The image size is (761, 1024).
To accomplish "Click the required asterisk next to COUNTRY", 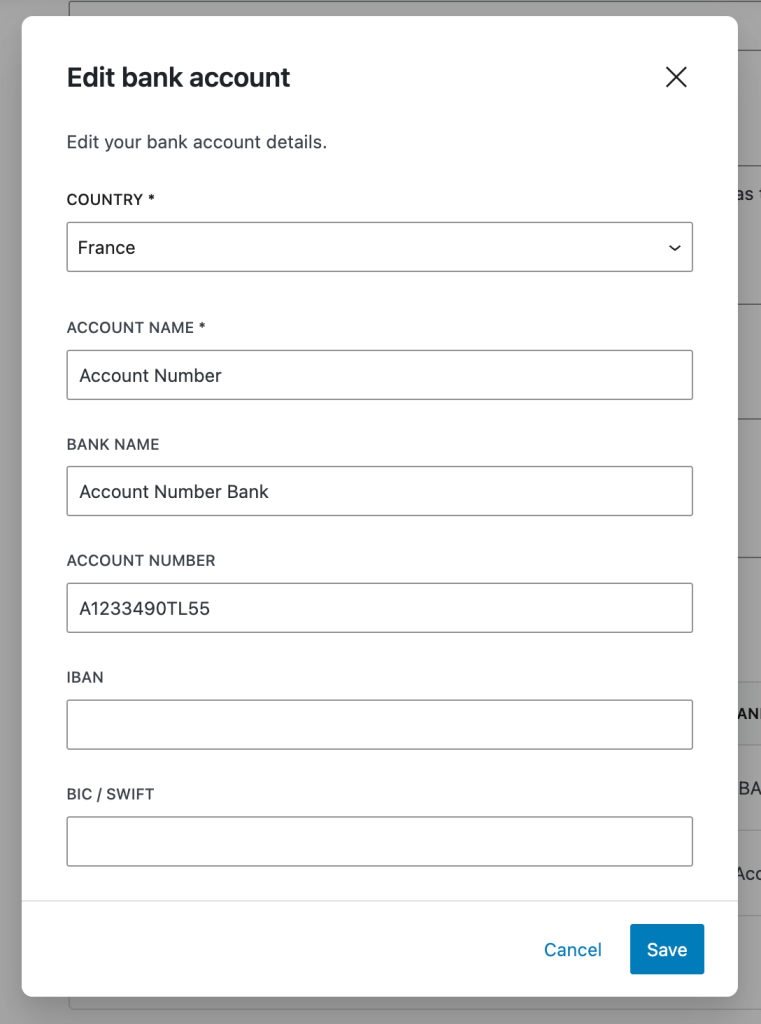I will (152, 199).
